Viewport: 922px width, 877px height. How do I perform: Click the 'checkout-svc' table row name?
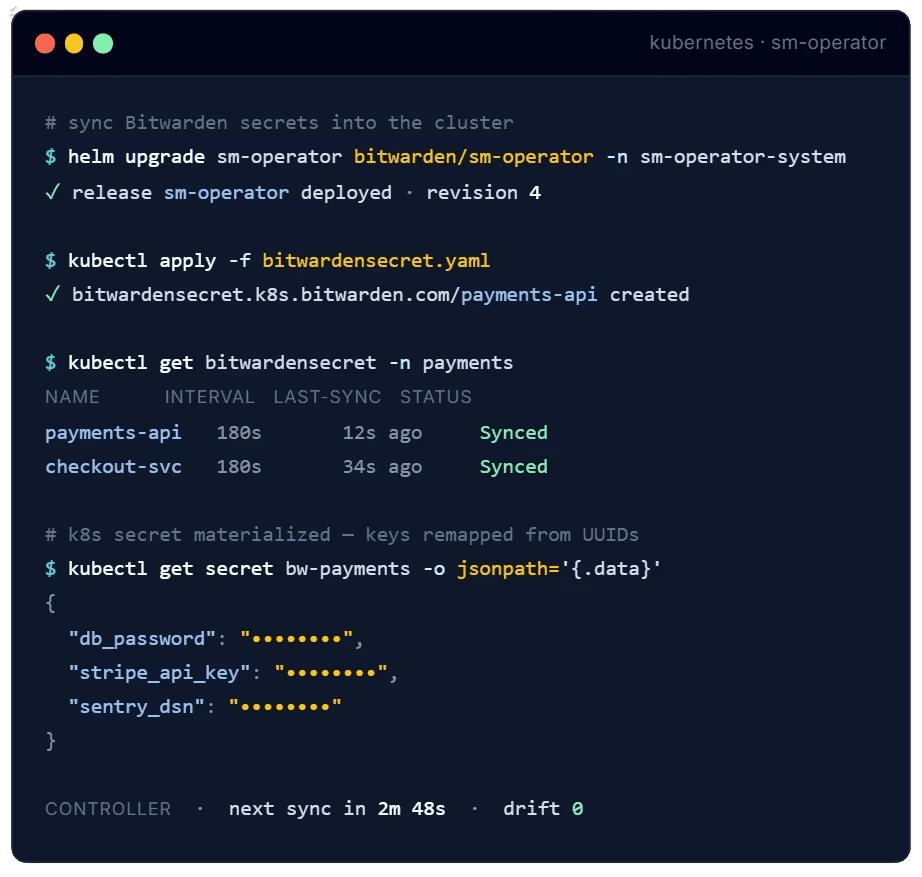point(113,467)
